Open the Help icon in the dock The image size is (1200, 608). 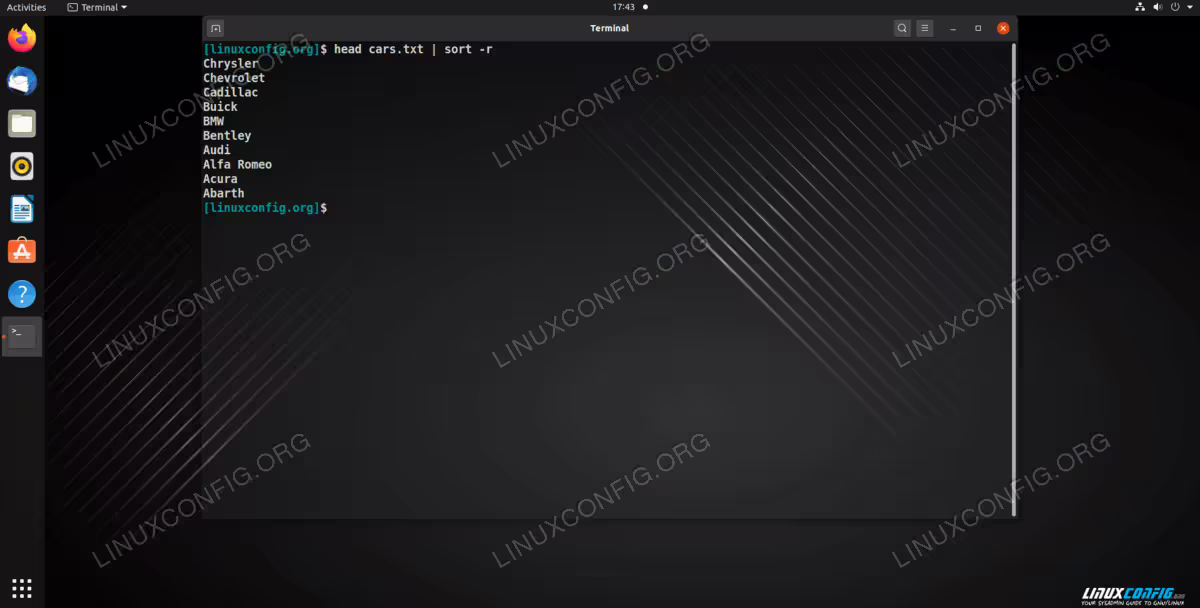point(22,294)
